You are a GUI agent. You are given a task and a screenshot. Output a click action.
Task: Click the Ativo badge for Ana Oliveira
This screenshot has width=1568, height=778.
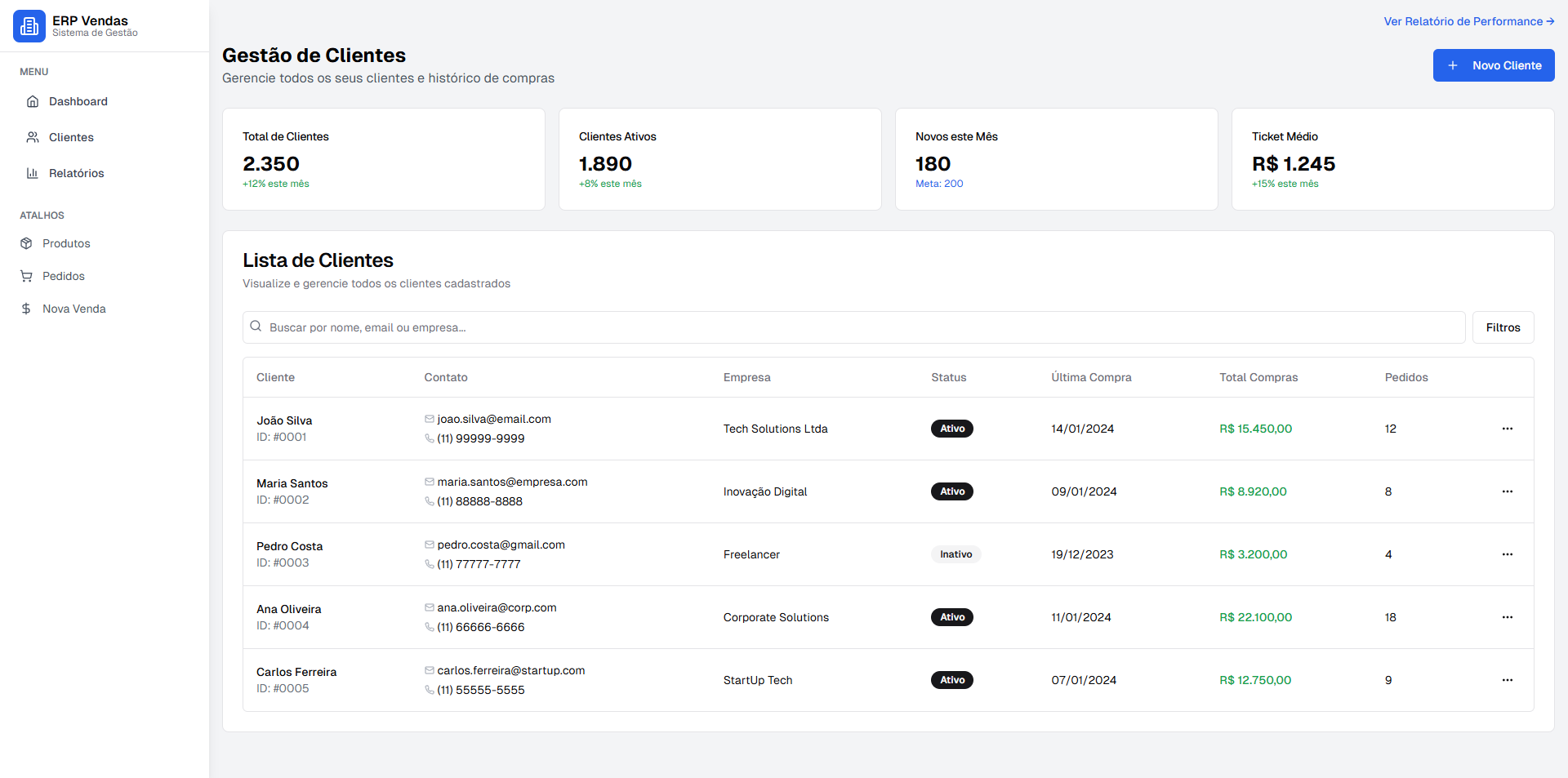coord(952,617)
